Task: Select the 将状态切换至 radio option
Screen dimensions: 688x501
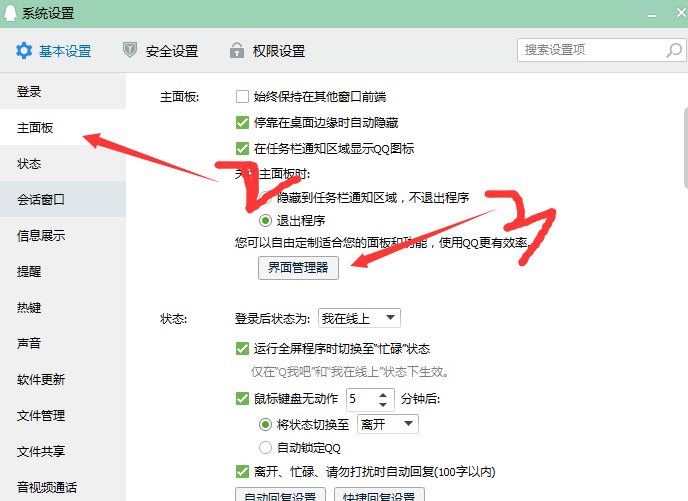Action: pyautogui.click(x=265, y=424)
